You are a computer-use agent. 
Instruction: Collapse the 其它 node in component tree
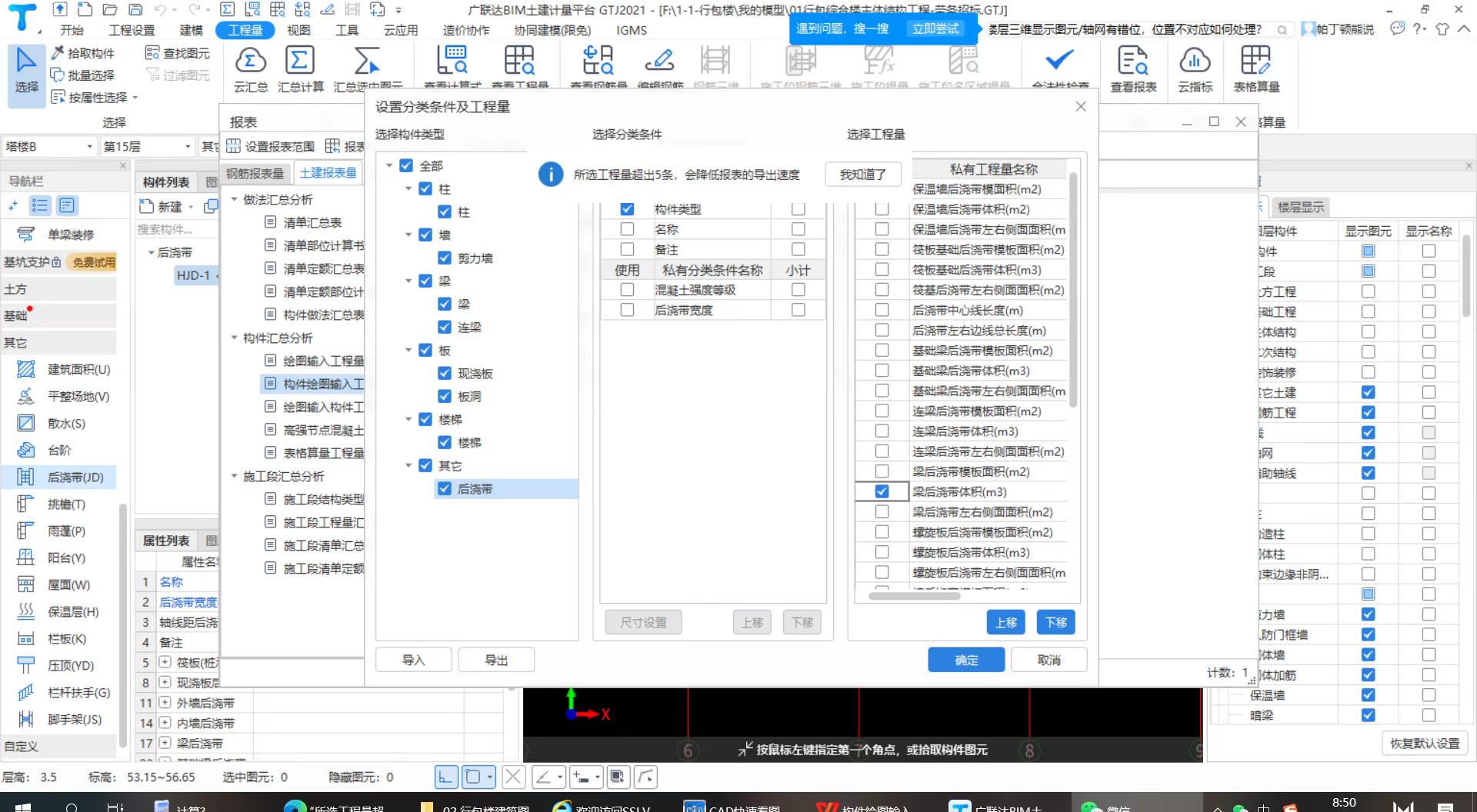[408, 465]
